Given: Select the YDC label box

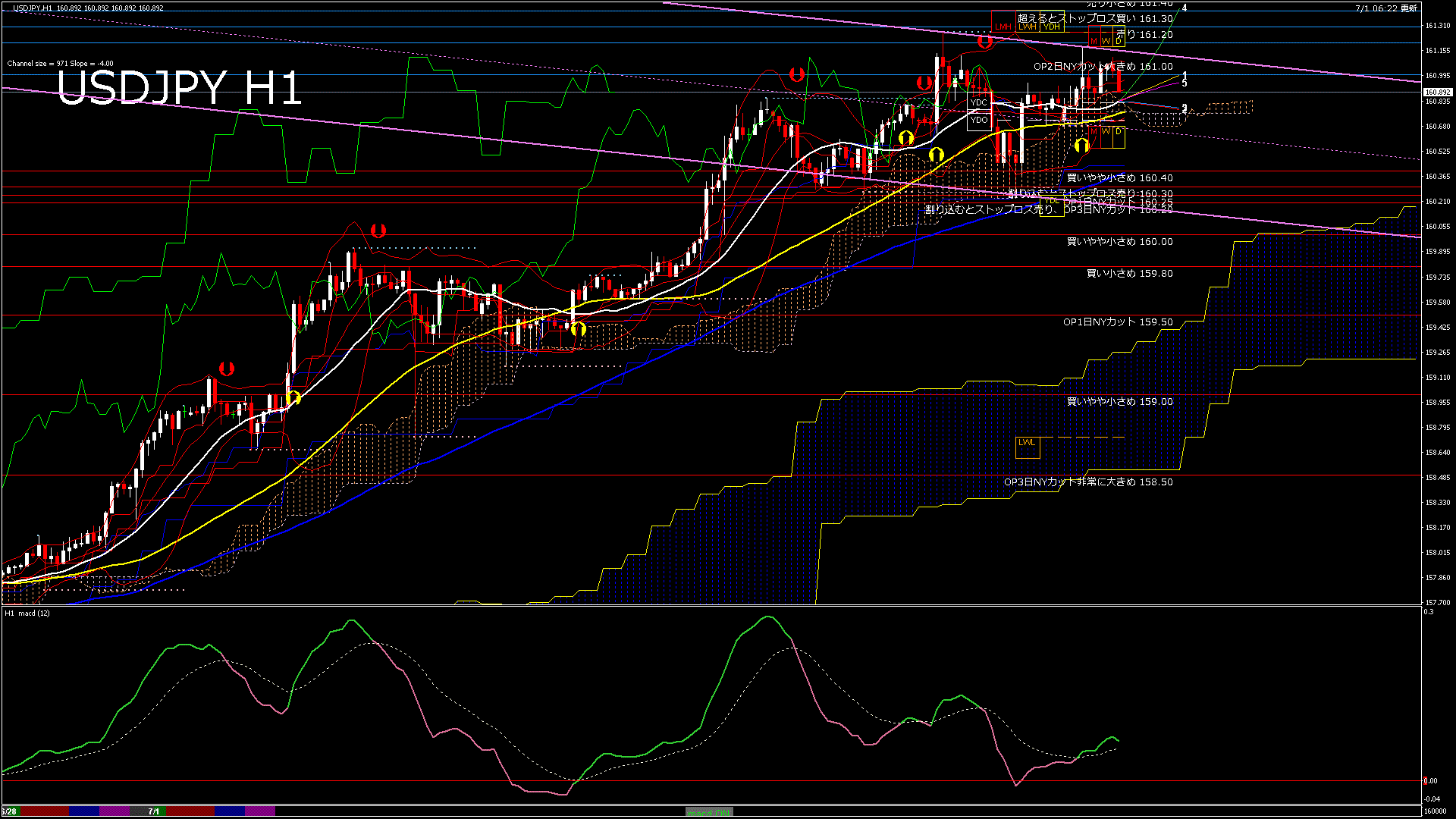Looking at the screenshot, I should coord(979,102).
